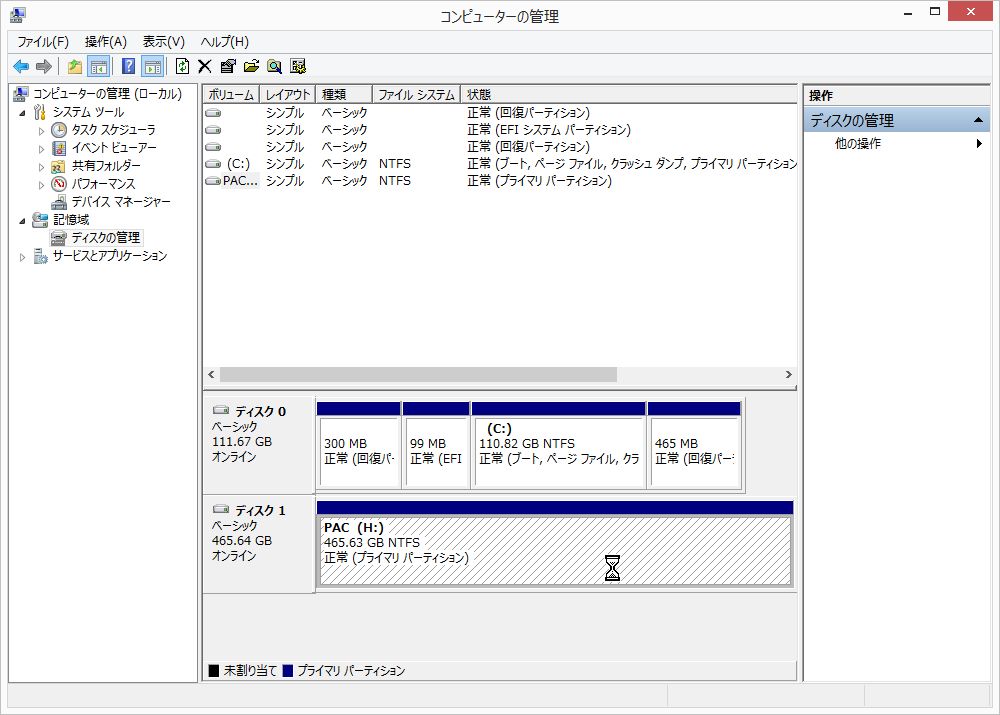Maximize the コンピューターの管理 window
The width and height of the screenshot is (1000, 715).
tap(935, 12)
